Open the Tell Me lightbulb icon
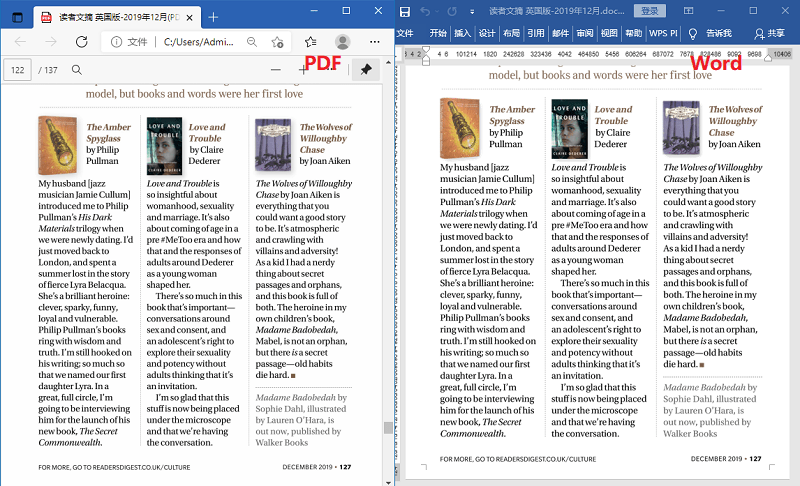The width and height of the screenshot is (800, 486). pos(692,33)
